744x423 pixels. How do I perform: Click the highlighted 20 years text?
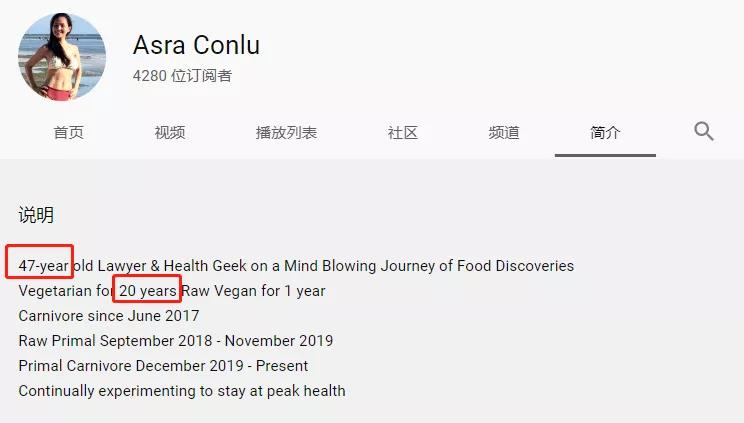[148, 291]
